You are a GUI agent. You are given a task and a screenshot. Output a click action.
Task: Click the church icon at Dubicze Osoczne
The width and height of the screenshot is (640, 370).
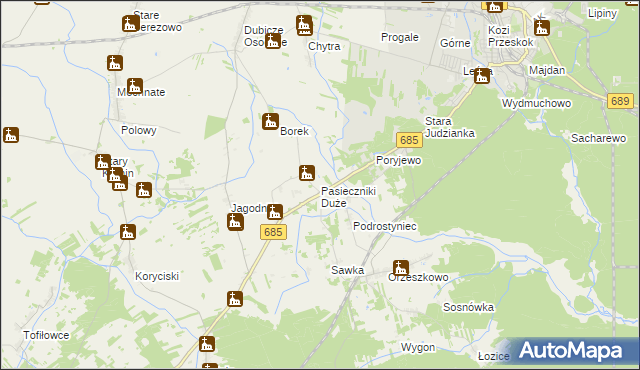pos(273,41)
